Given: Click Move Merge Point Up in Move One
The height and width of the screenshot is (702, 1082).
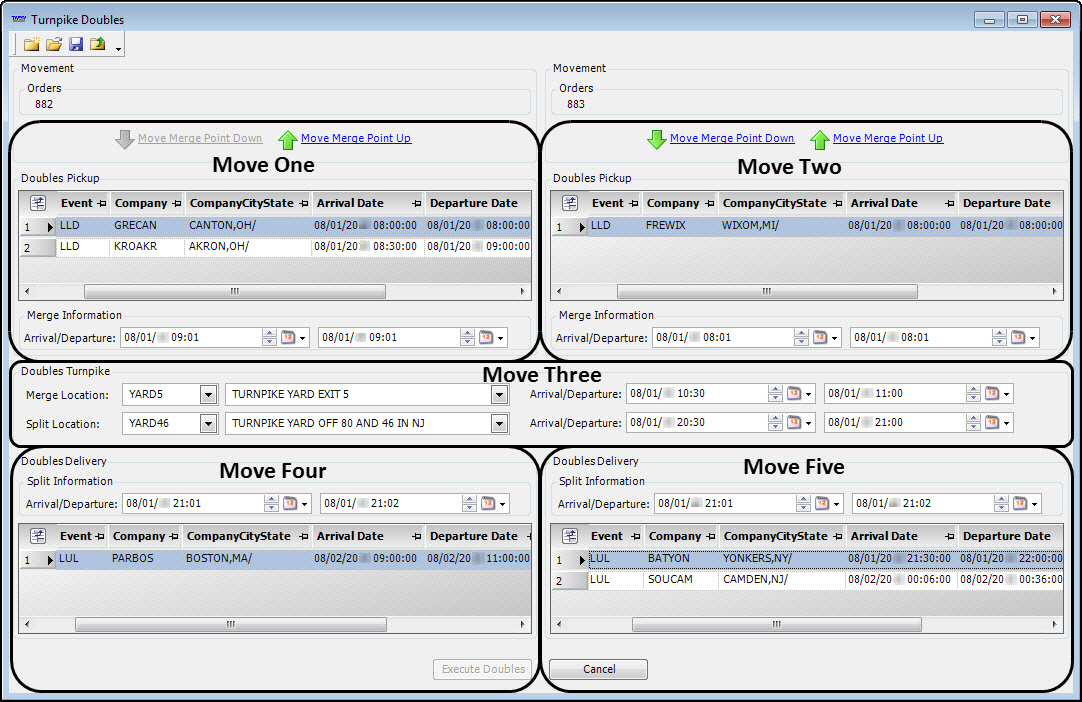Looking at the screenshot, I should (356, 138).
